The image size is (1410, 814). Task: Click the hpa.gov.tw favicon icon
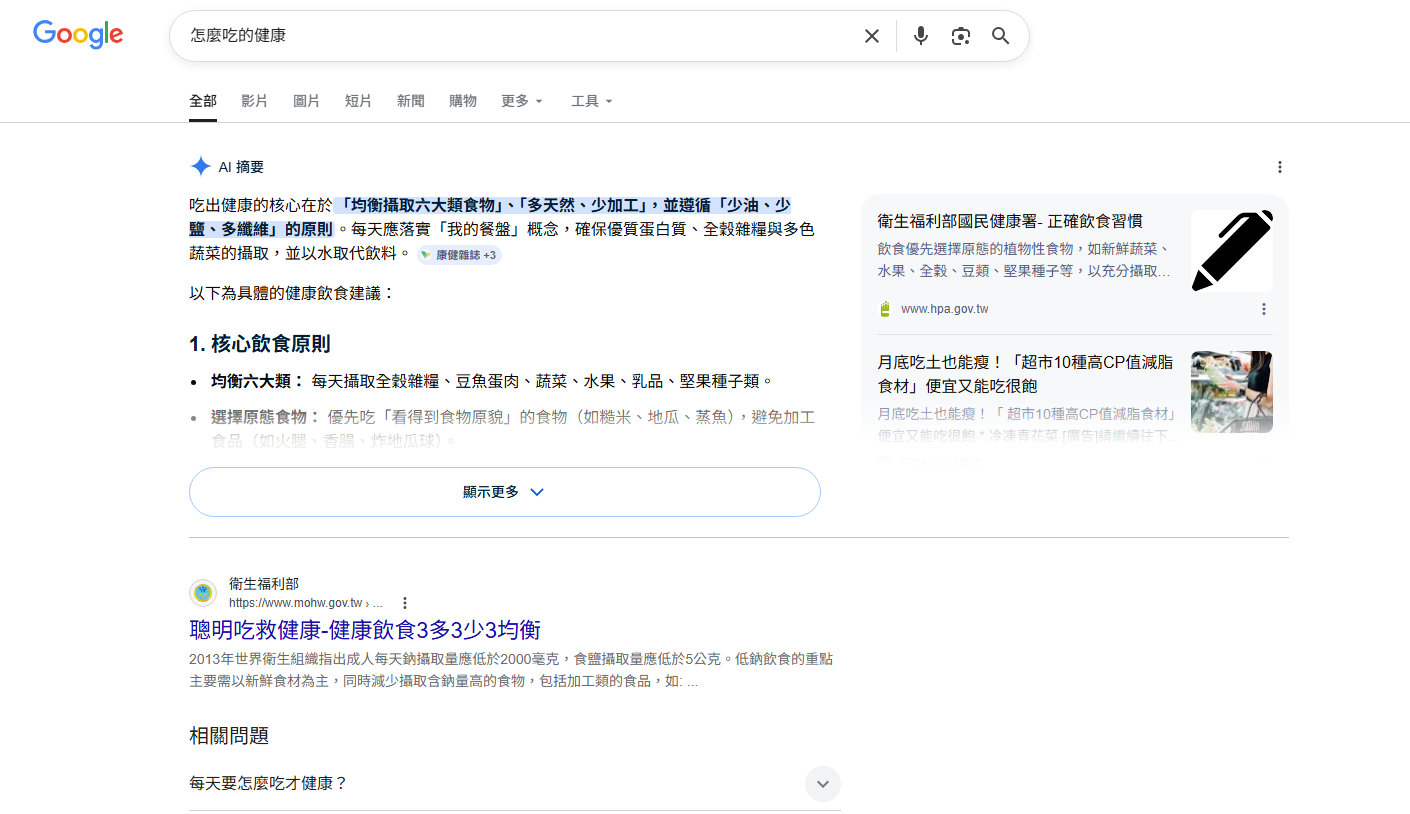(x=884, y=309)
